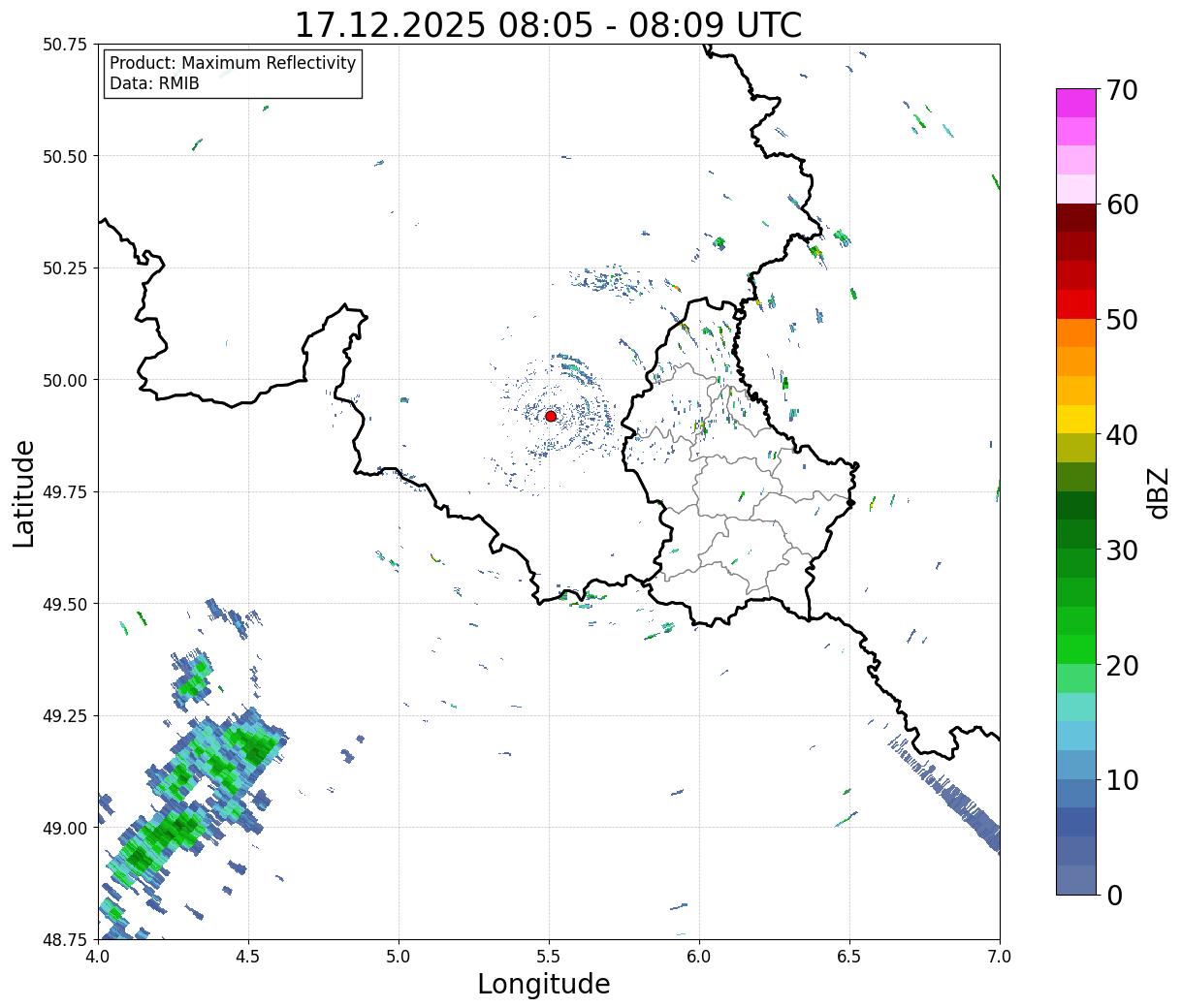This screenshot has width=1182, height=1008.
Task: Click the bottom blue-grey 0 dBZ colorbar segment
Action: (x=1076, y=879)
